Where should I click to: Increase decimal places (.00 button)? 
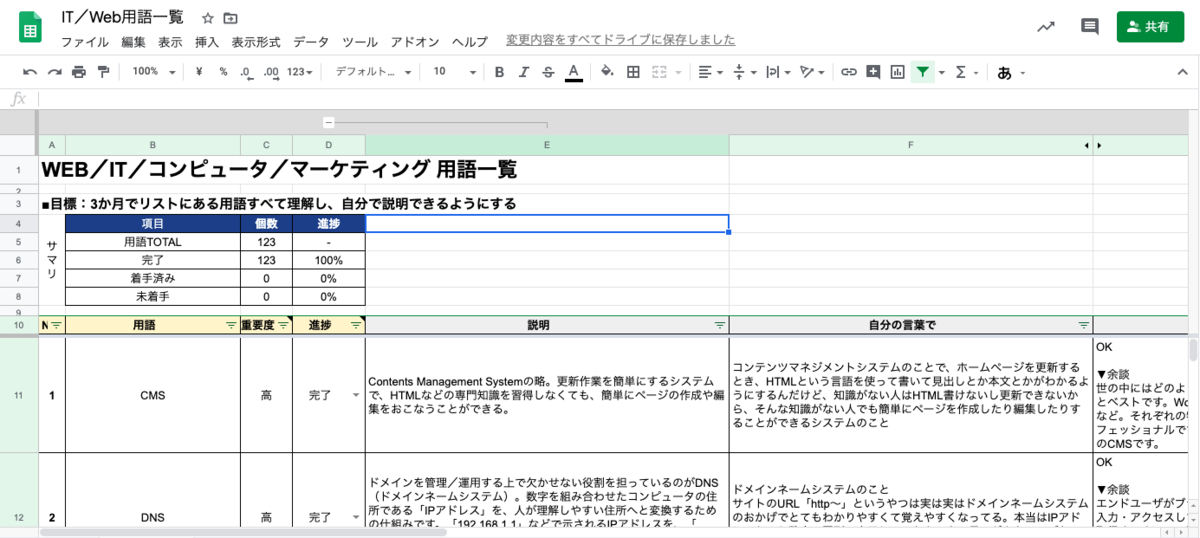(x=271, y=72)
